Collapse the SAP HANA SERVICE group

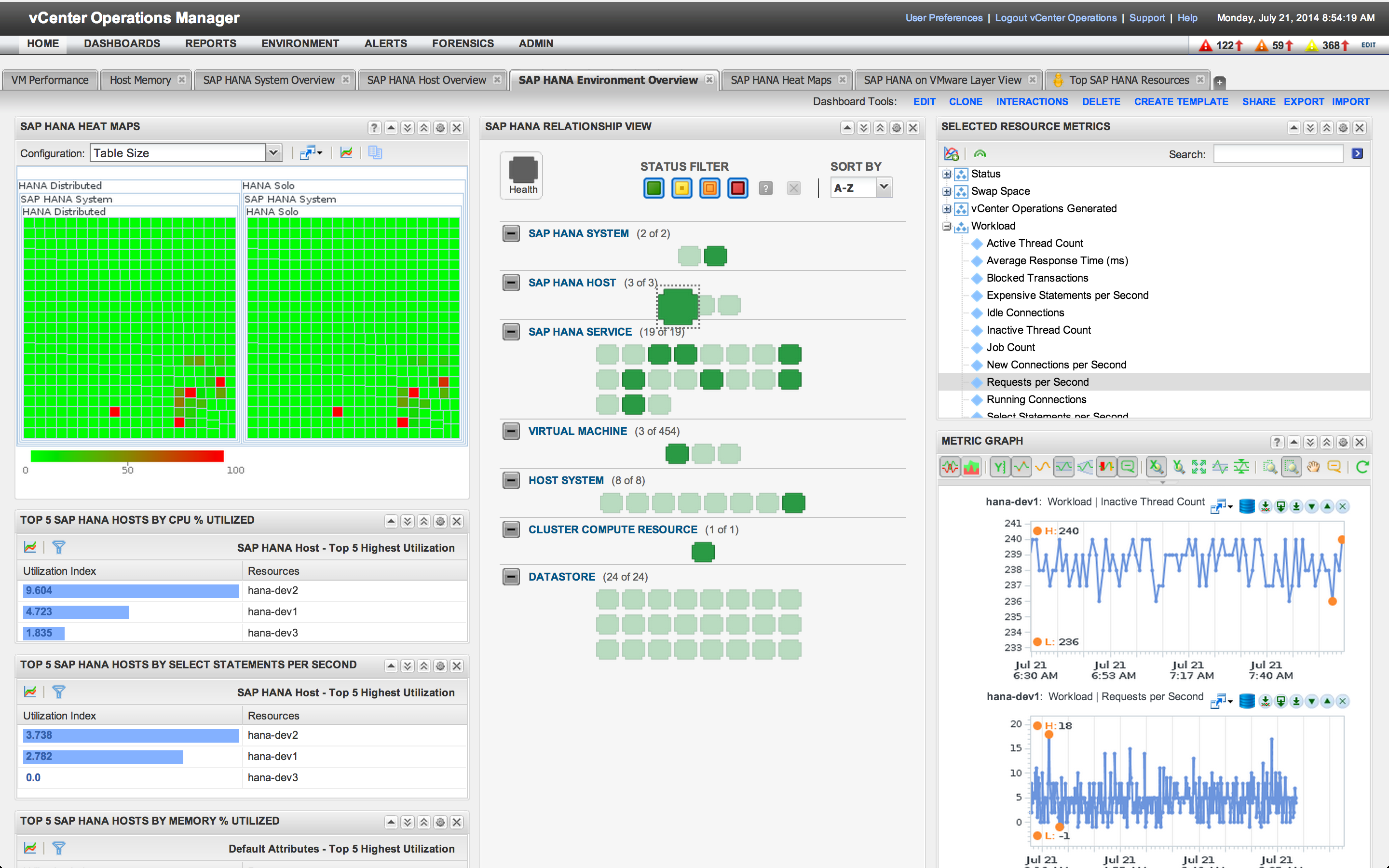point(511,332)
